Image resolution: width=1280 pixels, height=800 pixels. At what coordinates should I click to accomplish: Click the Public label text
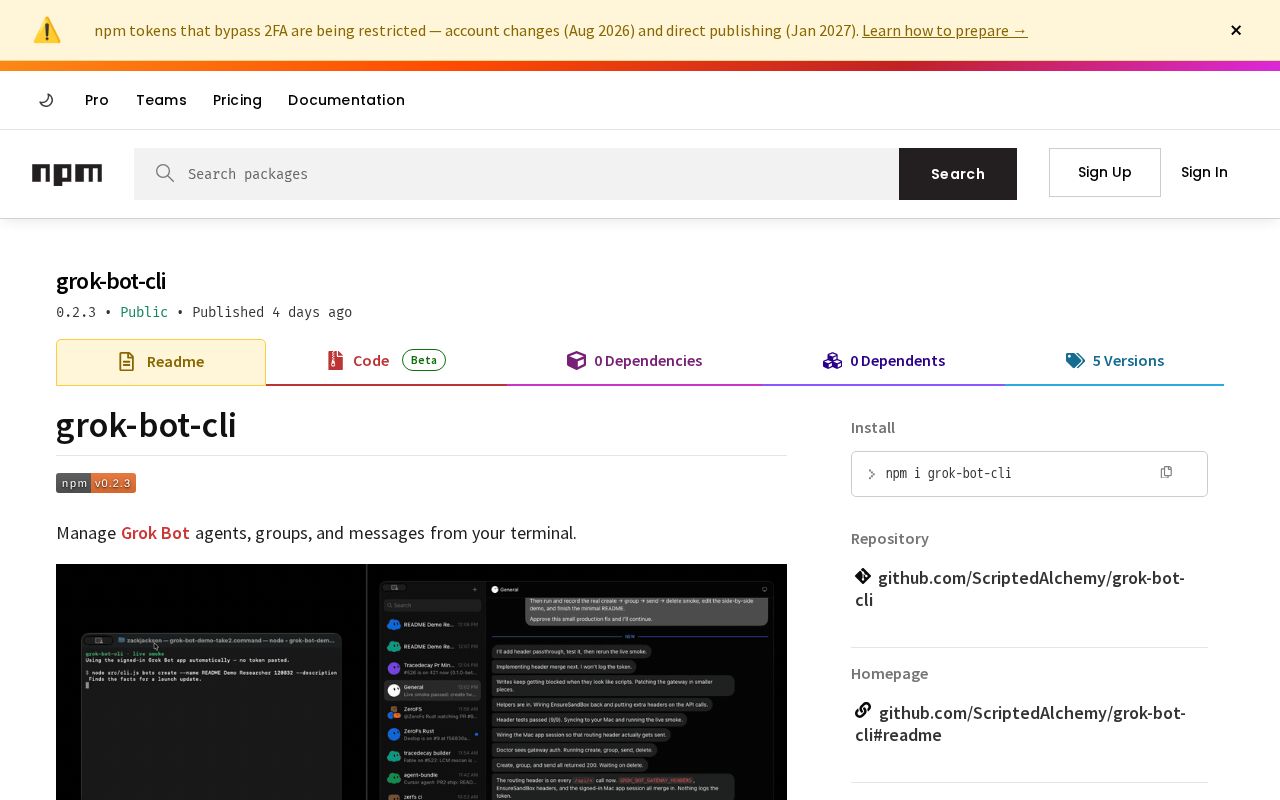(x=144, y=312)
